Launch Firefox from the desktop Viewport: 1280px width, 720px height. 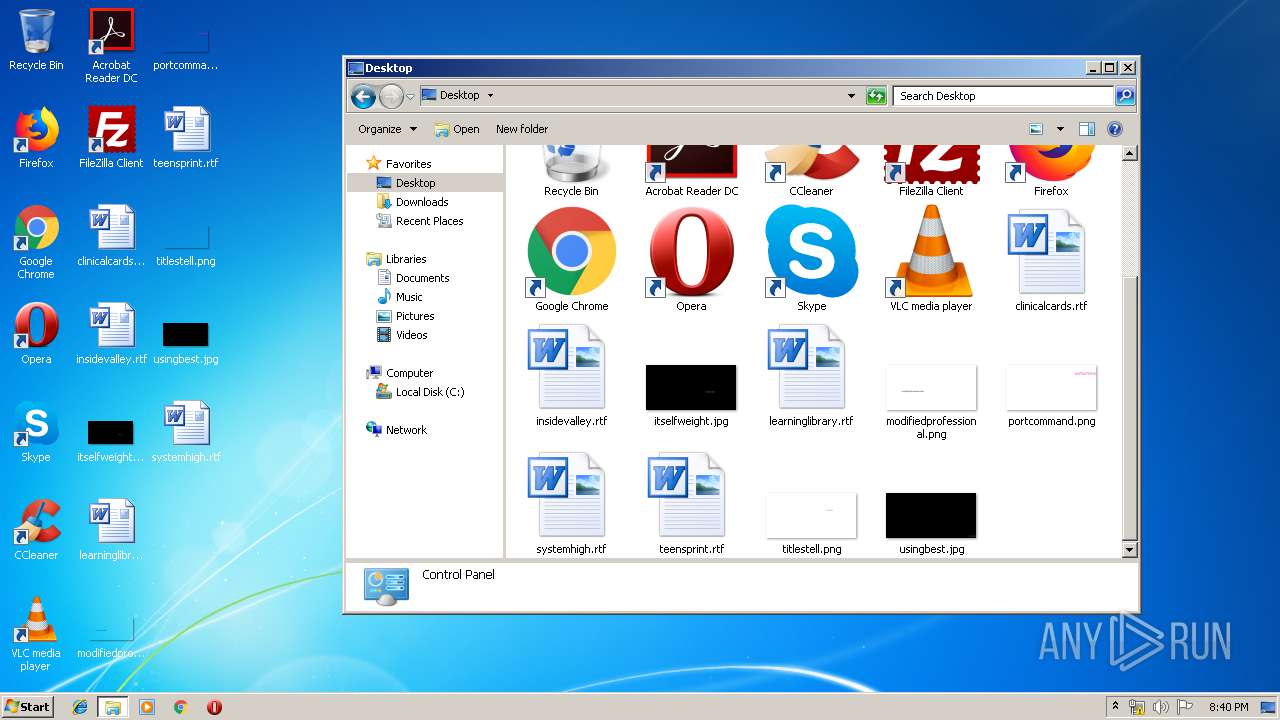coord(36,138)
